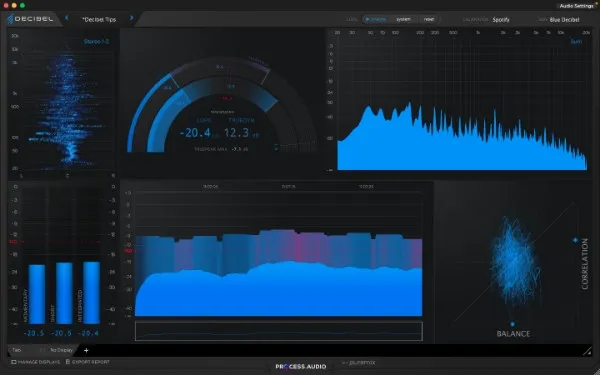Open the Stereo channel selector on spectrogram
This screenshot has width=600, height=375.
point(96,41)
